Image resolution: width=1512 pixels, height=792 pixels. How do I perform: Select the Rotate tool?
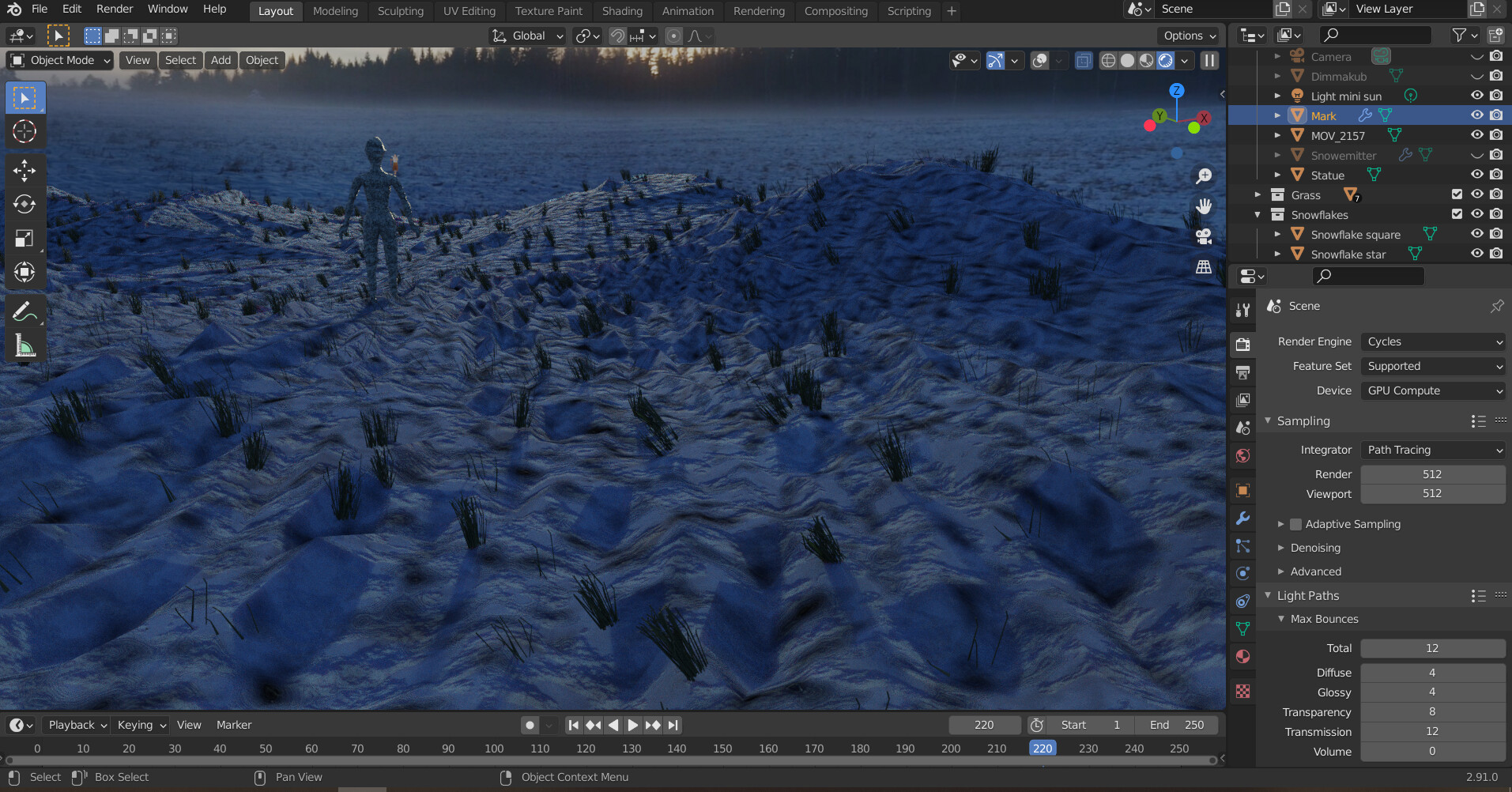coord(25,204)
